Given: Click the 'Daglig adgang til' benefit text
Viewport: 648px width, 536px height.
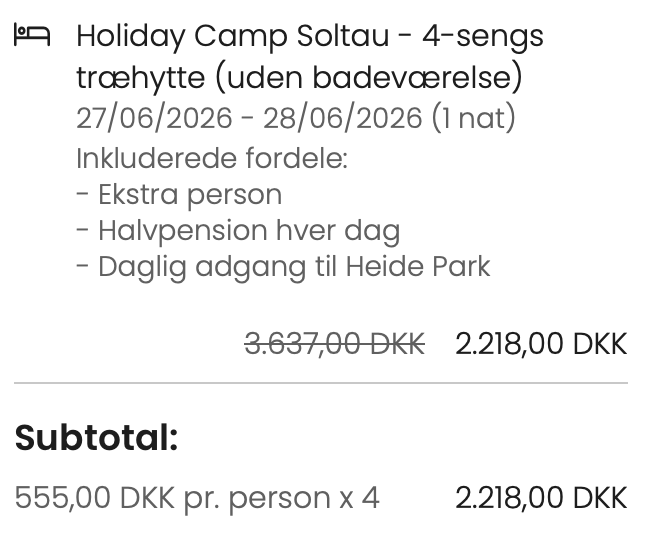Looking at the screenshot, I should point(218,267).
